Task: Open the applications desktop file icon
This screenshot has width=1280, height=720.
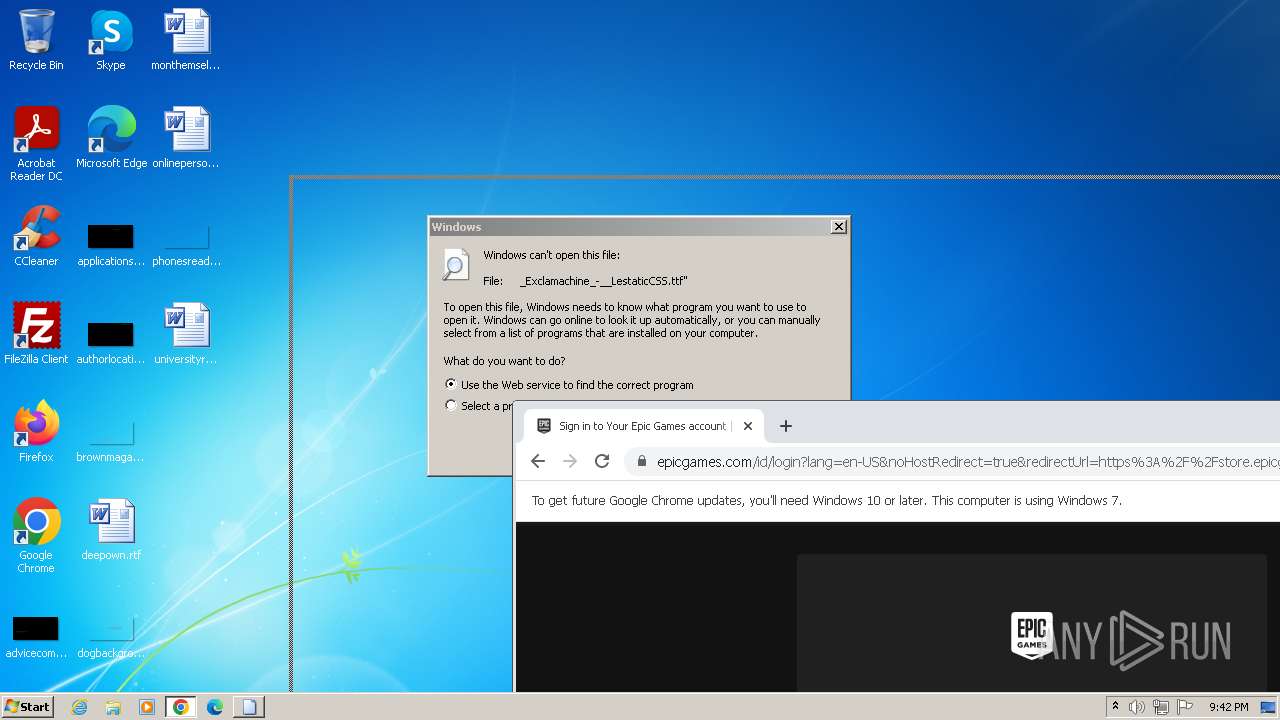Action: tap(111, 246)
